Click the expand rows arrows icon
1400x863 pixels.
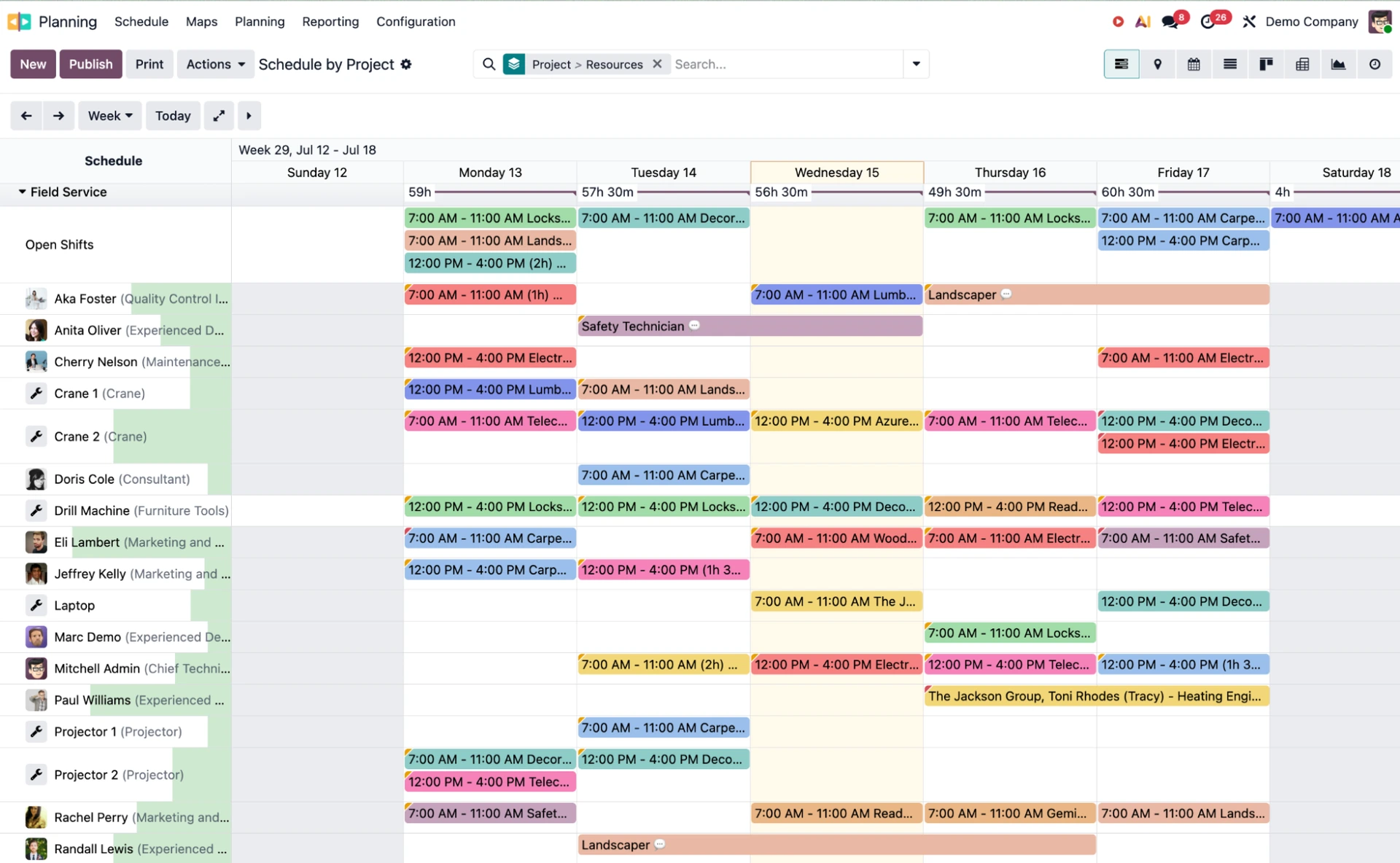tap(219, 115)
